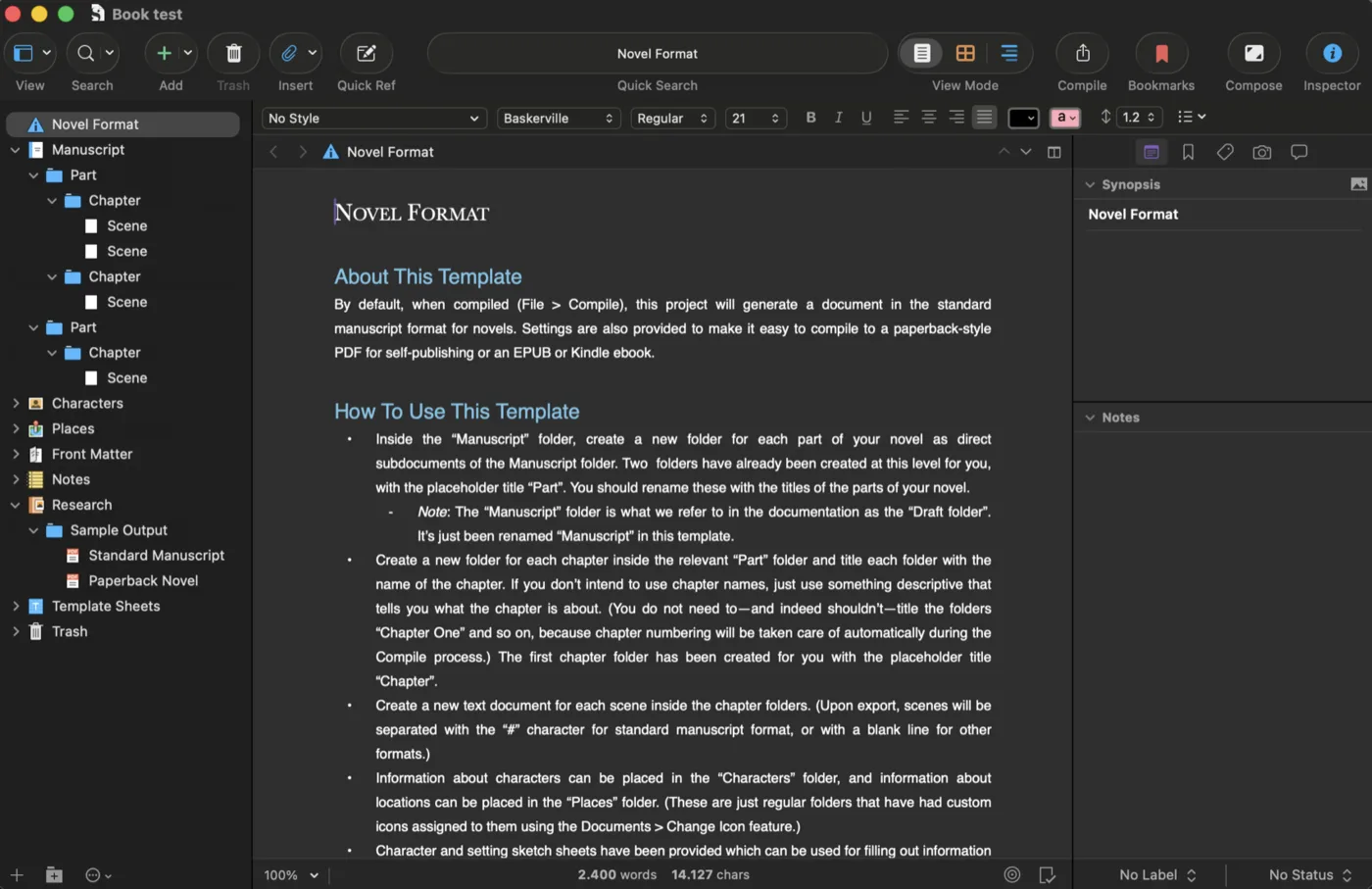Open the No Style paragraph dropdown

click(374, 118)
